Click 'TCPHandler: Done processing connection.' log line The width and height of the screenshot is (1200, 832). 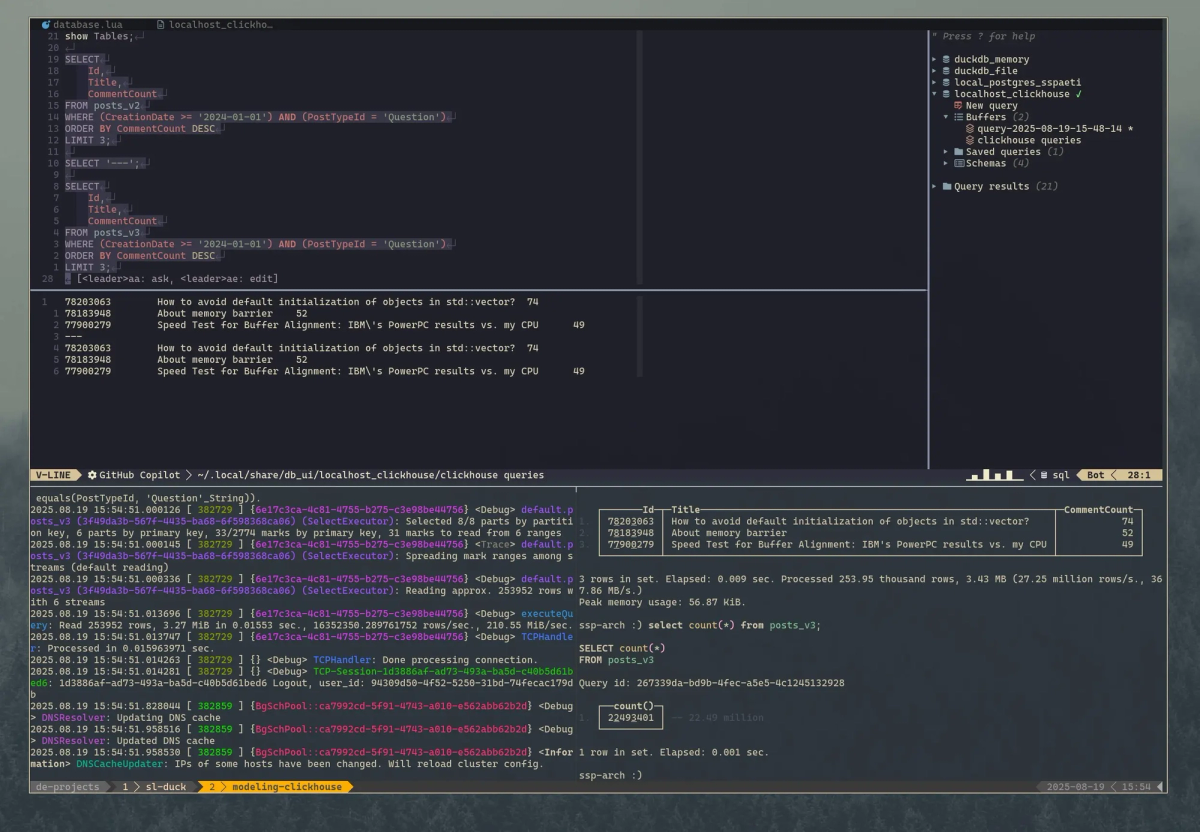pyautogui.click(x=425, y=660)
